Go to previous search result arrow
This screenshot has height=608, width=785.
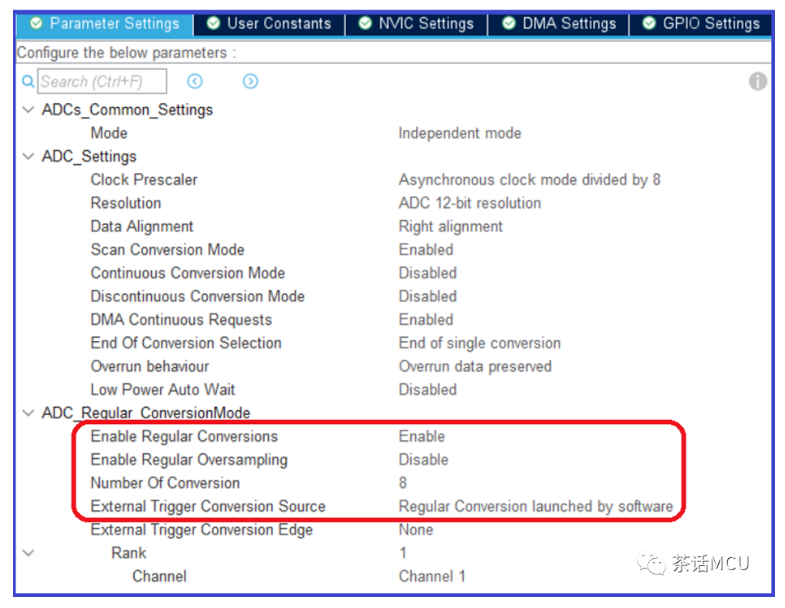click(195, 81)
